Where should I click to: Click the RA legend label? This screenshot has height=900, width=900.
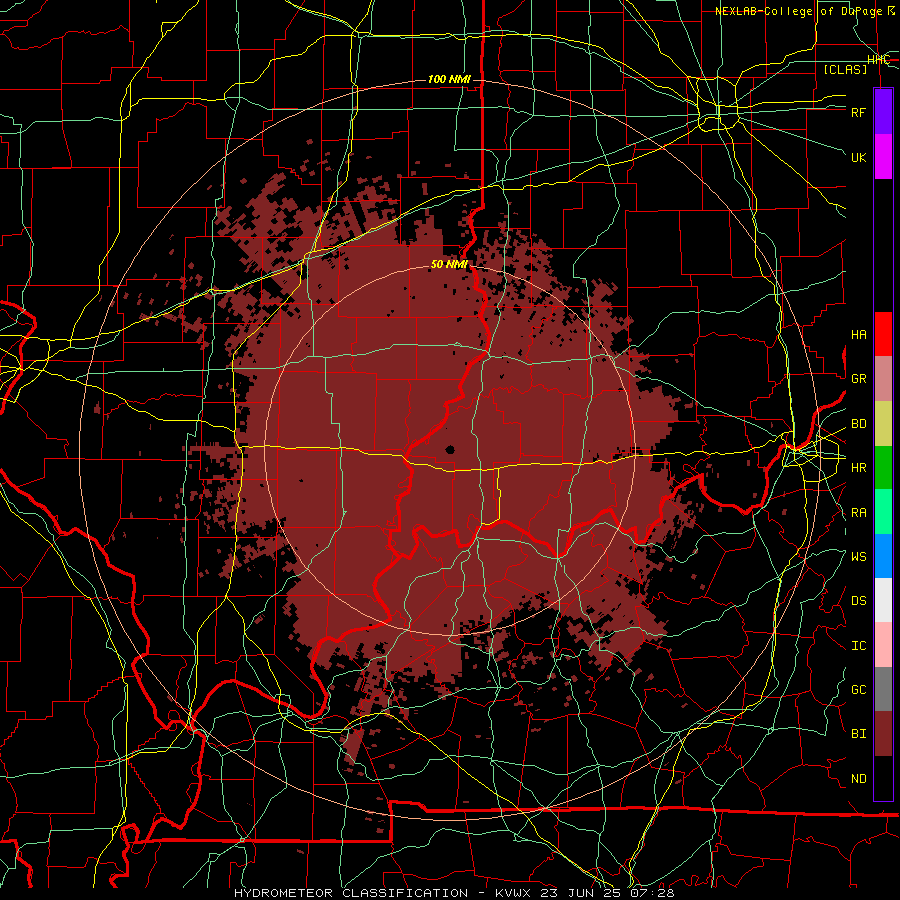click(x=859, y=513)
